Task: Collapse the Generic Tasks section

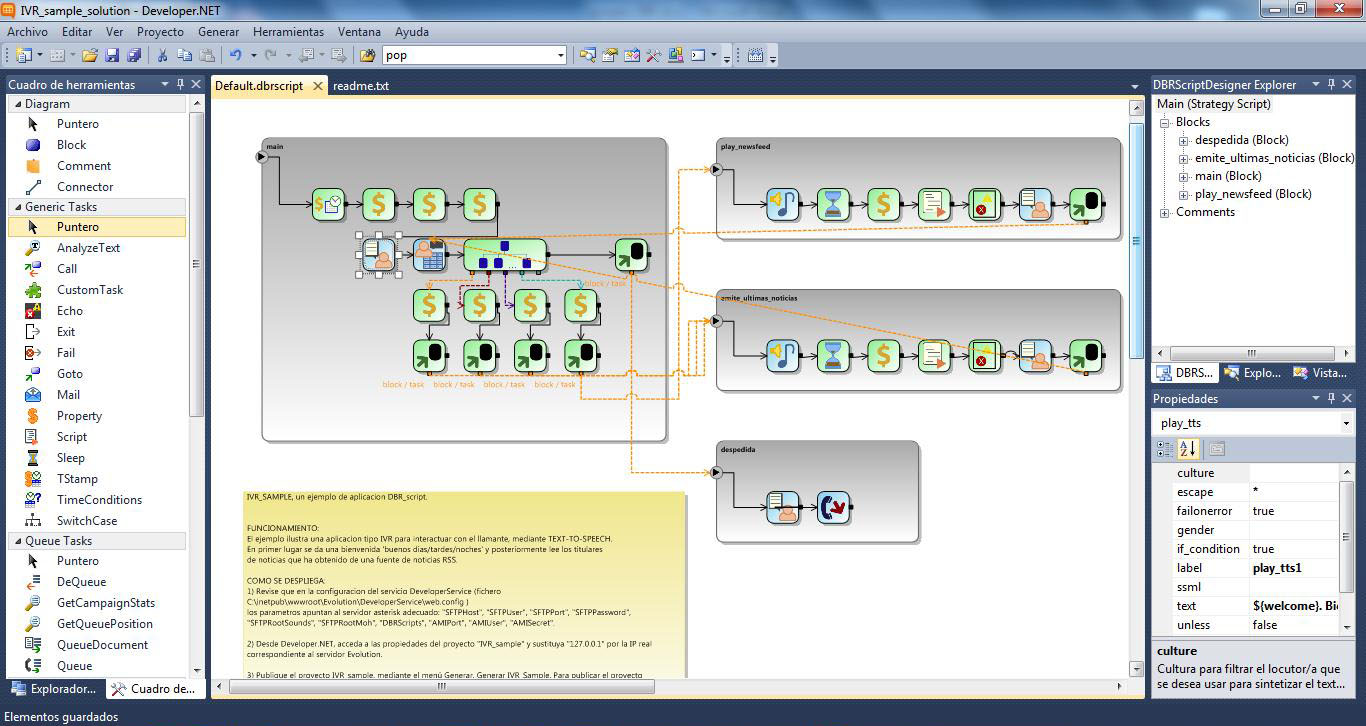Action: click(x=17, y=207)
